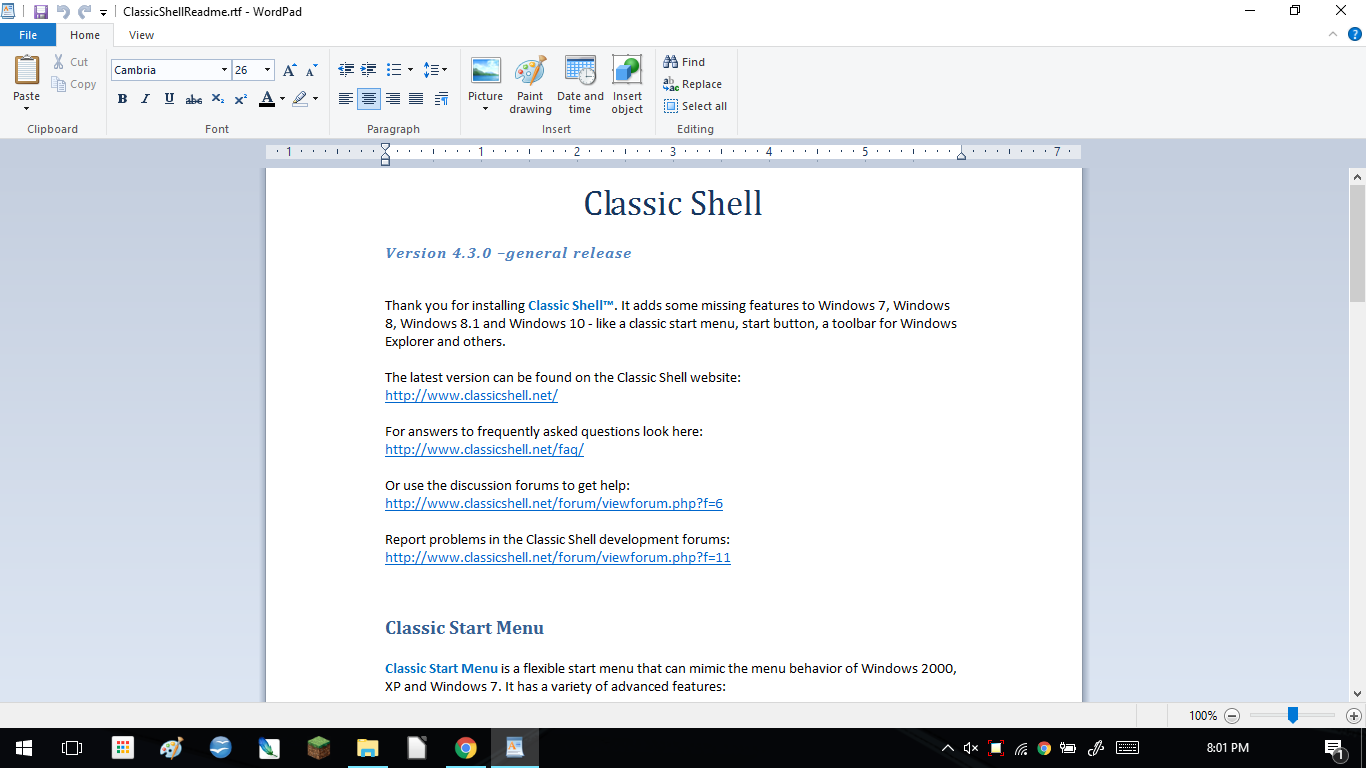1366x768 pixels.
Task: Click the Copy button
Action: click(x=74, y=84)
